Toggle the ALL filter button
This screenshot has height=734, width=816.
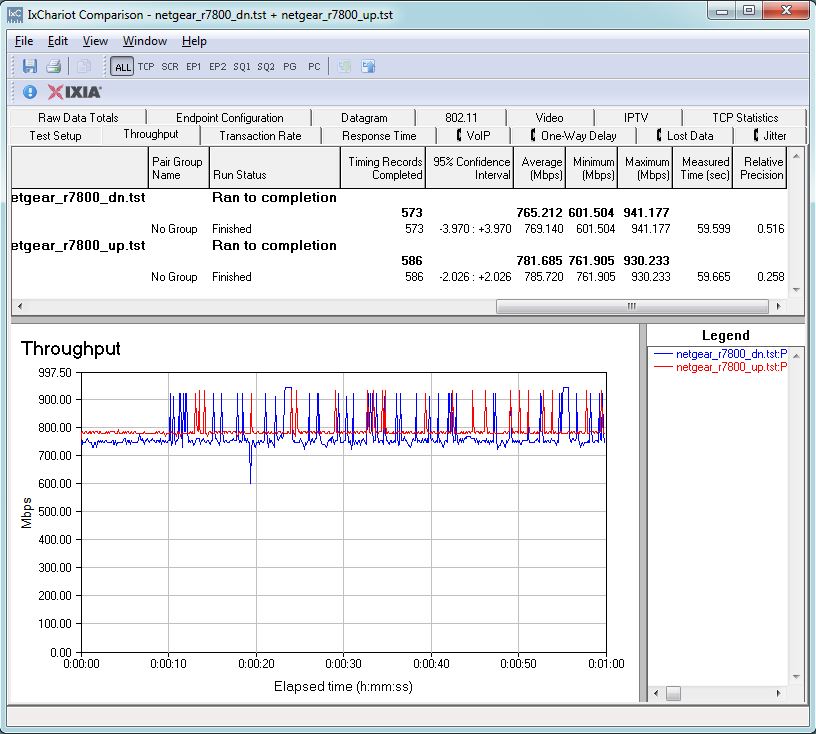(122, 67)
